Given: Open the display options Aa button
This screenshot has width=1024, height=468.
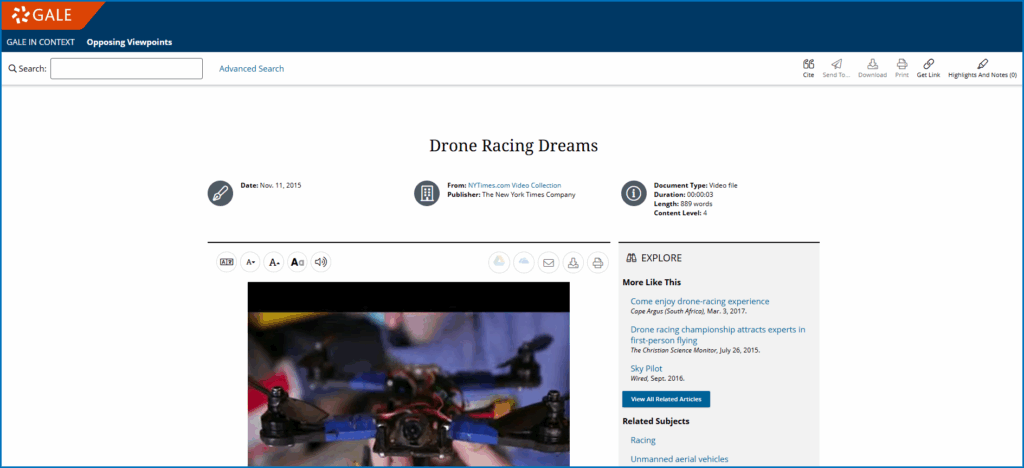Looking at the screenshot, I should tap(297, 262).
